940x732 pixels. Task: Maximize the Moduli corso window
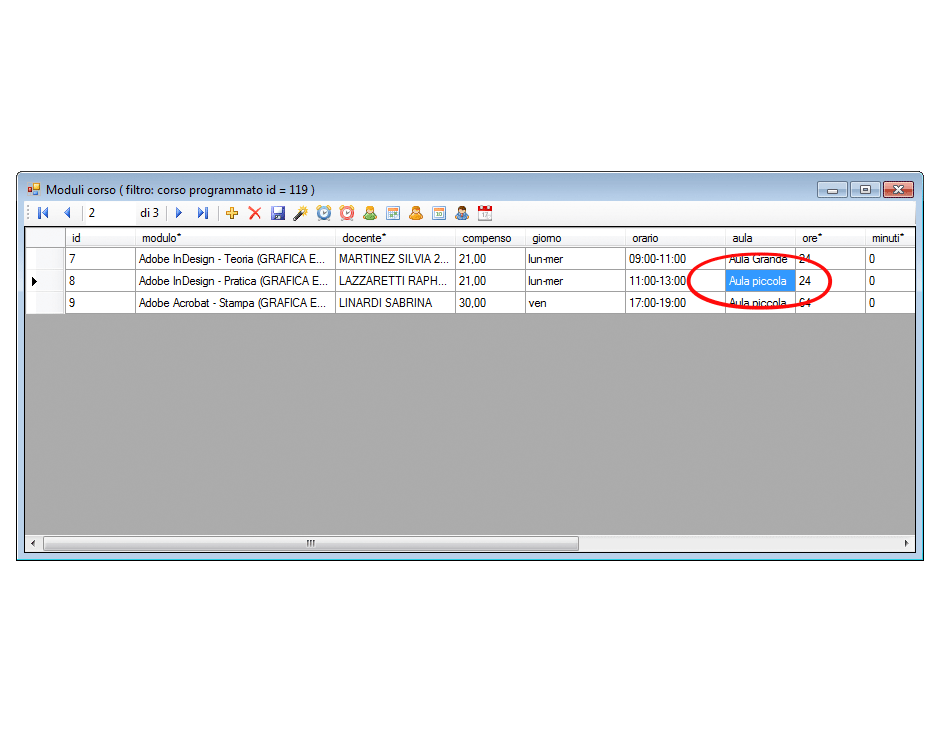point(865,189)
